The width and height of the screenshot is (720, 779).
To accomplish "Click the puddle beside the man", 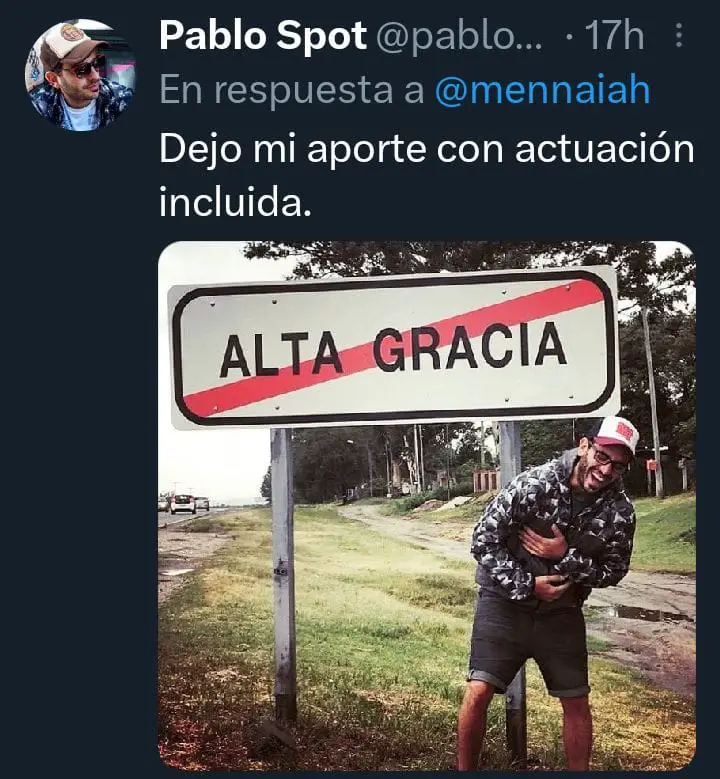I will coord(645,613).
